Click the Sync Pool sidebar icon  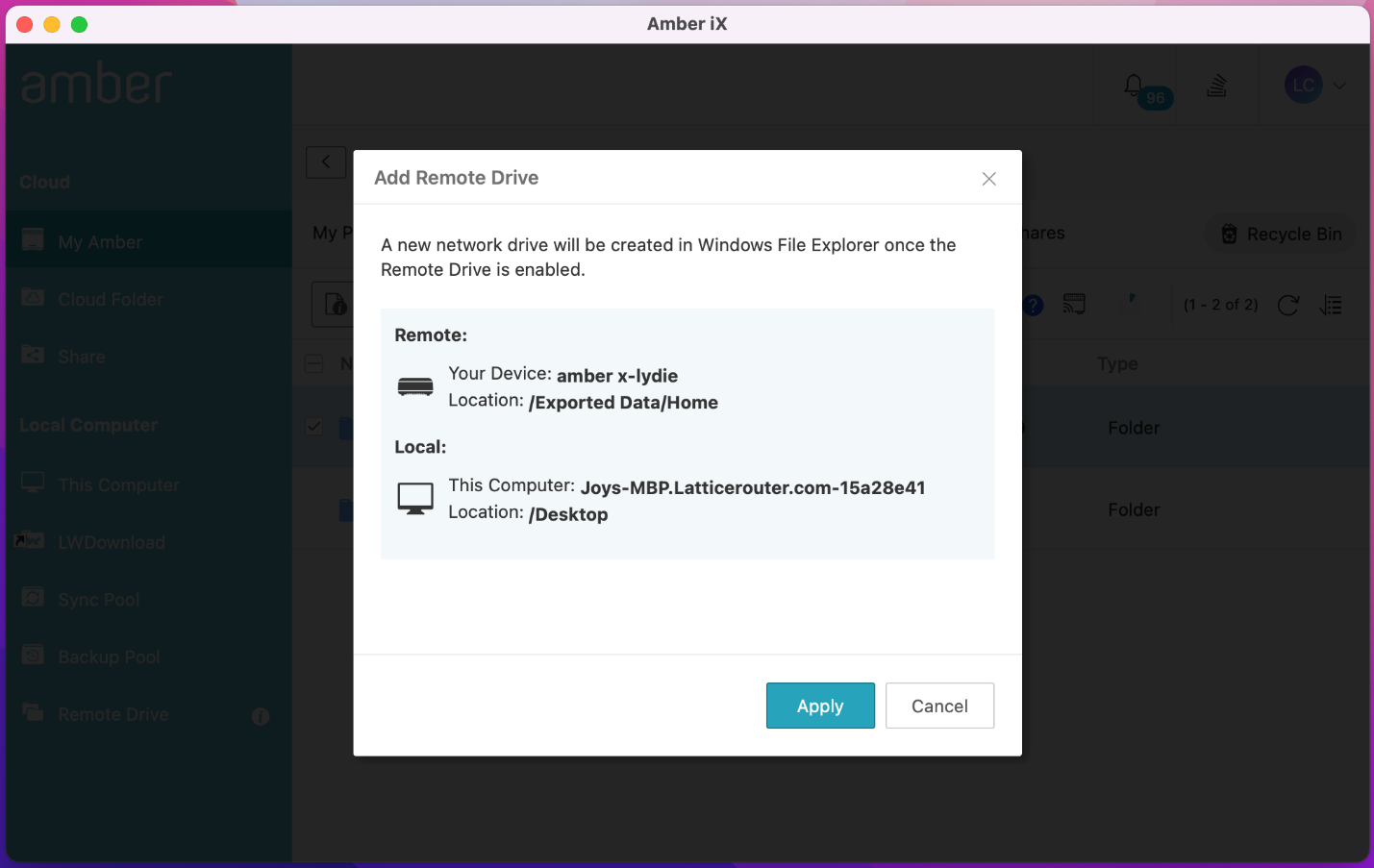coord(33,598)
